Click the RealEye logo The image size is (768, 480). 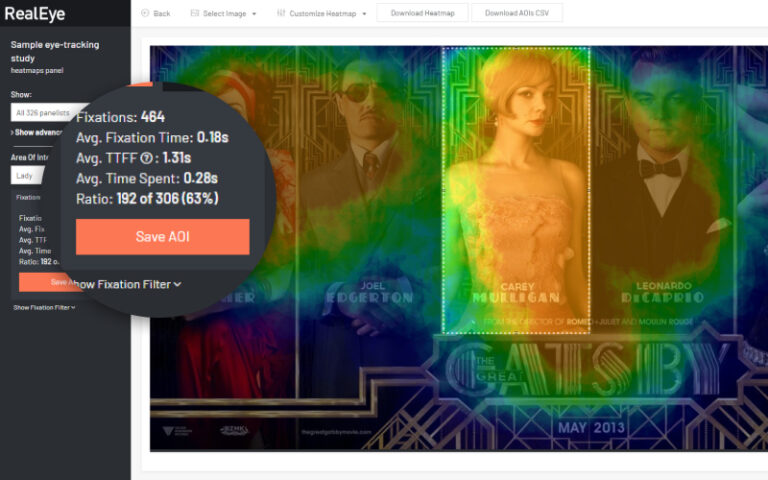click(x=33, y=13)
